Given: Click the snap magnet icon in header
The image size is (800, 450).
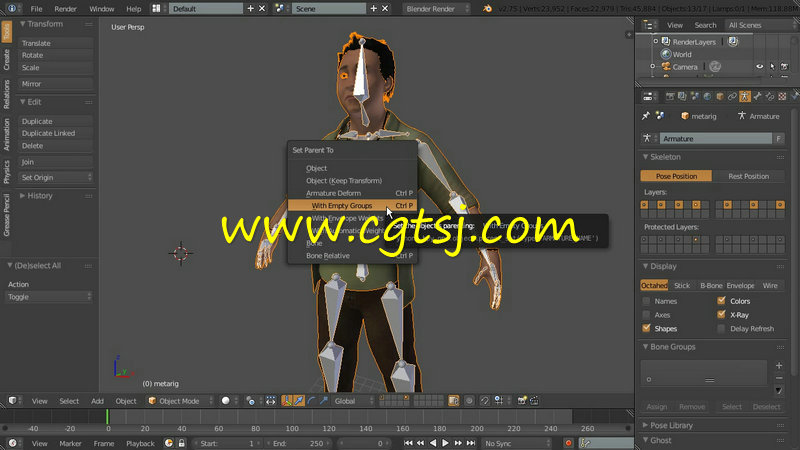Looking at the screenshot, I should (x=485, y=401).
